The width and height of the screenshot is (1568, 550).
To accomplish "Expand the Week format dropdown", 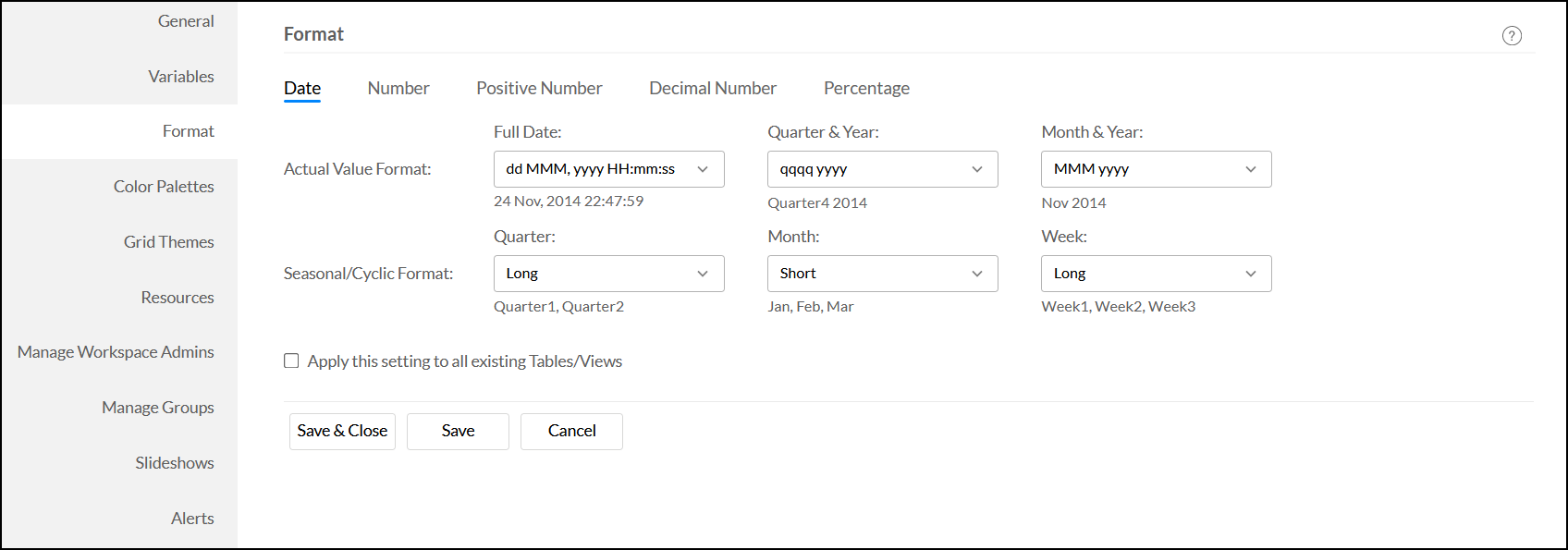I will 1156,274.
